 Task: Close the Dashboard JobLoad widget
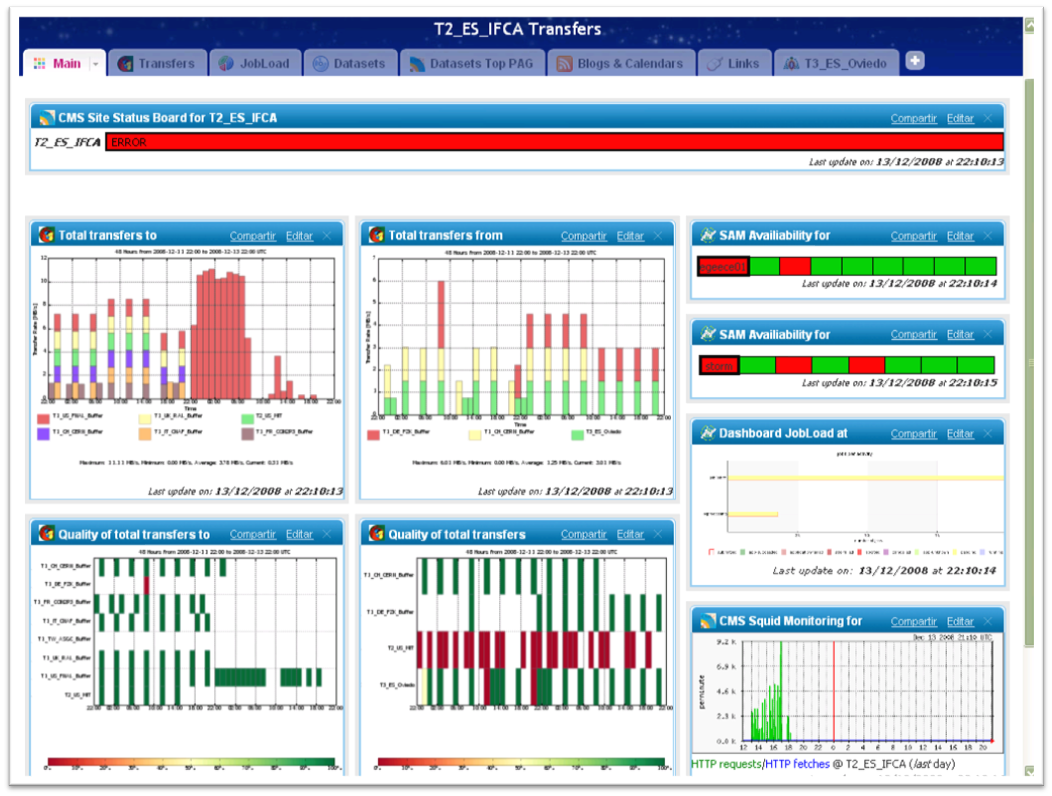click(988, 434)
